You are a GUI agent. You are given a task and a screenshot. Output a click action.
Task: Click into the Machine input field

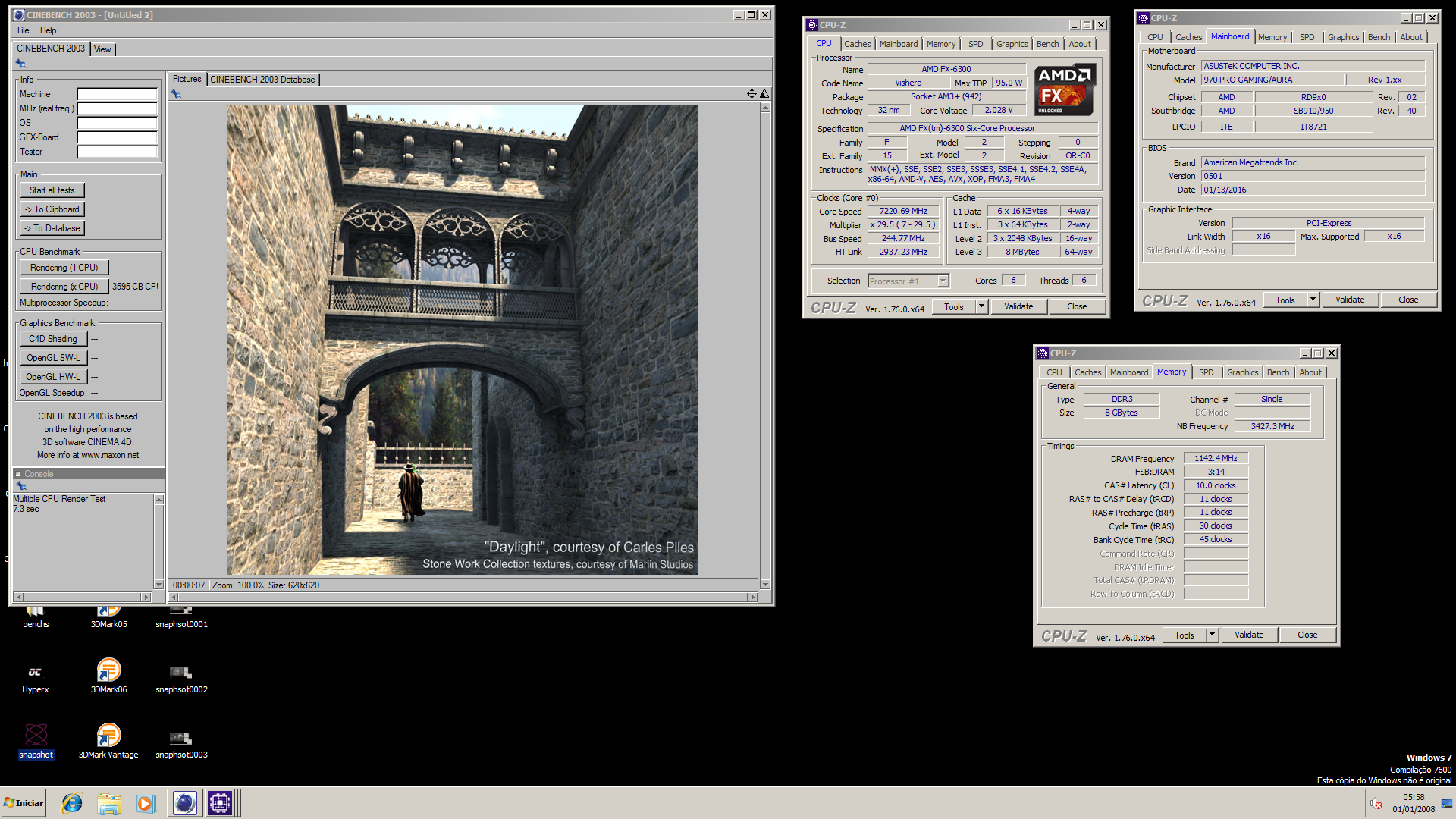(x=118, y=95)
